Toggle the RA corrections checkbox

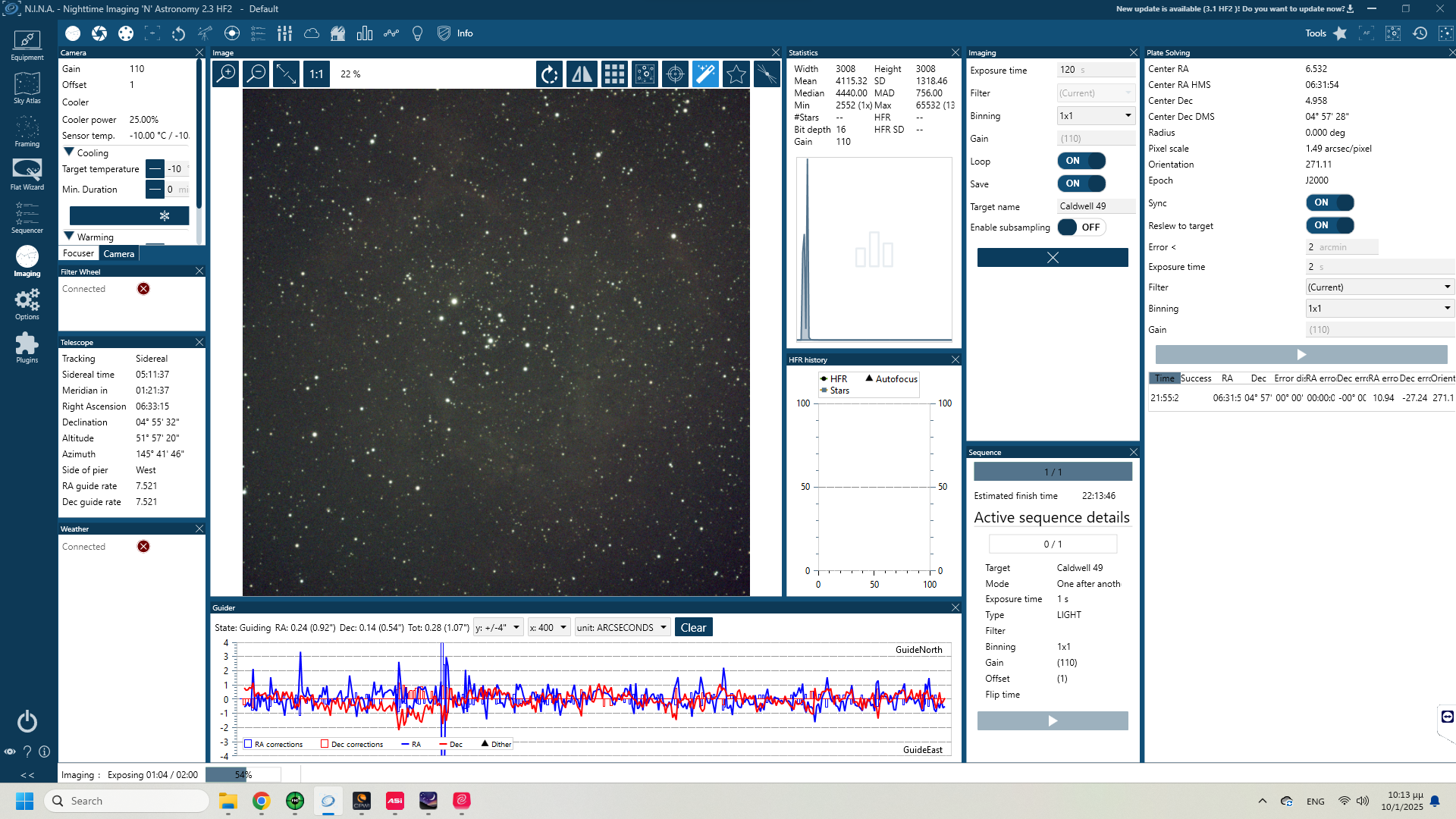(248, 744)
